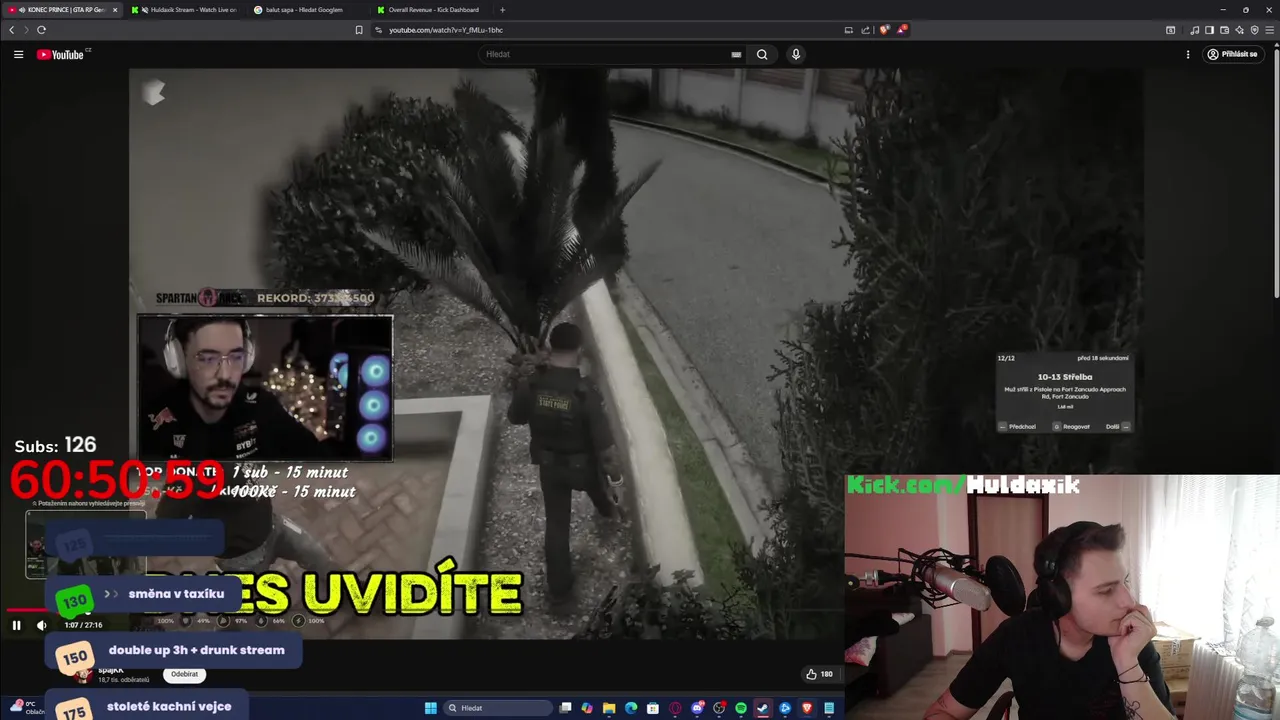1280x720 pixels.
Task: Bookmark this page in the address bar
Action: (x=359, y=30)
